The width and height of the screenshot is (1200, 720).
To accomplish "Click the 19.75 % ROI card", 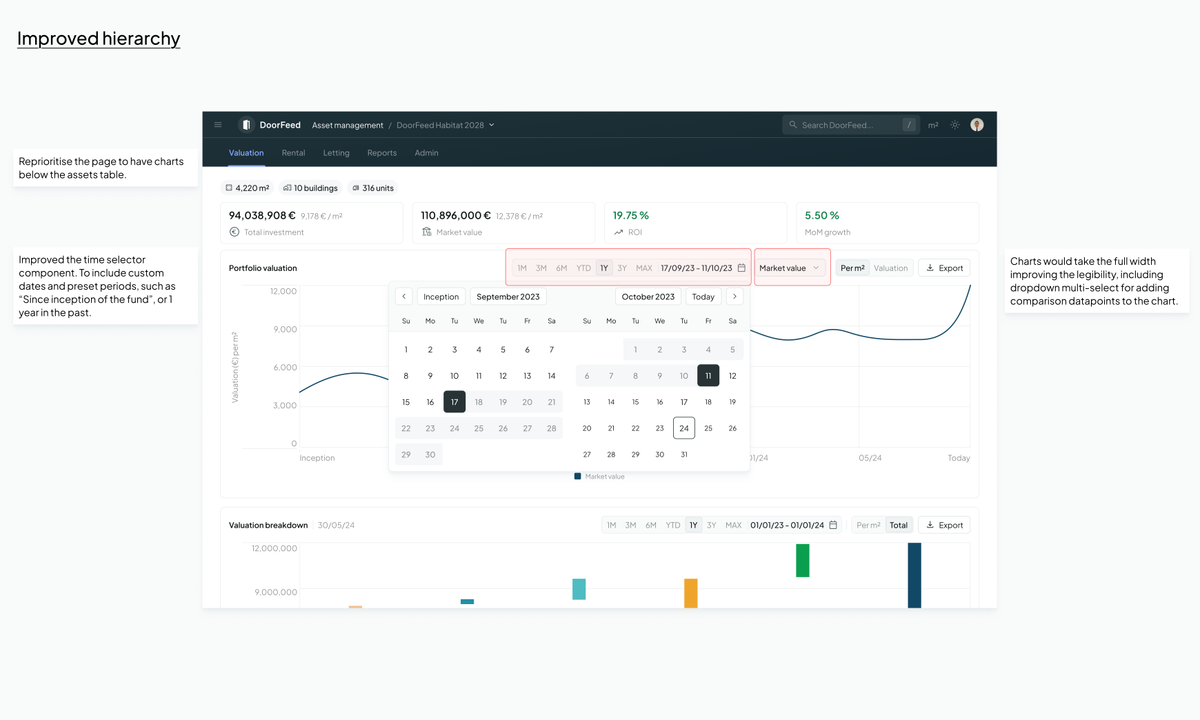I will point(695,222).
